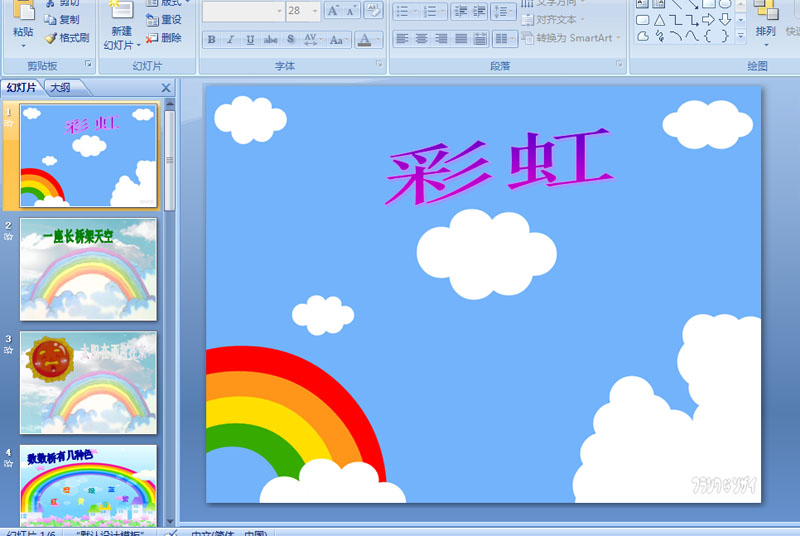Open Paragraph (段落) dialog launcher
Image resolution: width=800 pixels, height=536 pixels.
tap(619, 64)
